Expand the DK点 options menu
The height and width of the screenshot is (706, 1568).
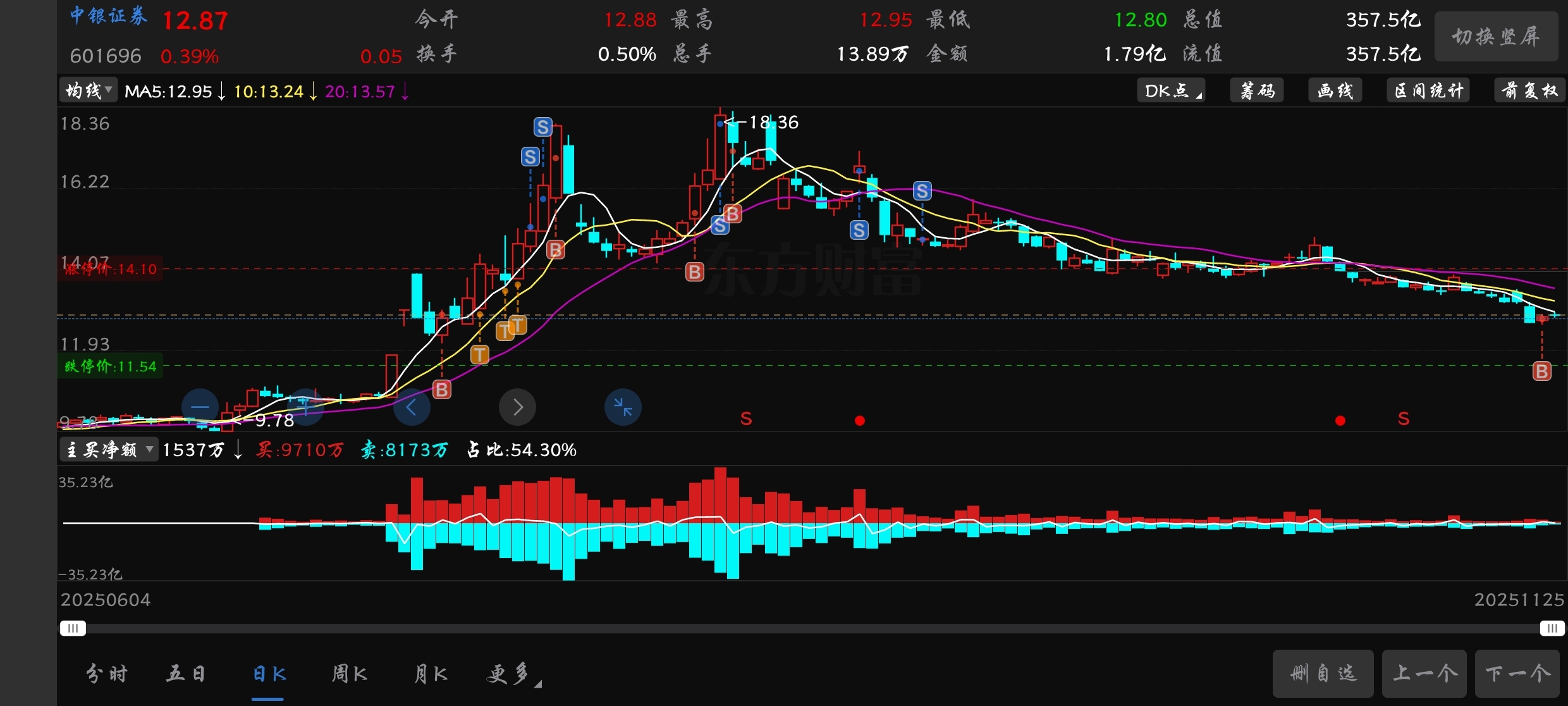[x=1172, y=91]
